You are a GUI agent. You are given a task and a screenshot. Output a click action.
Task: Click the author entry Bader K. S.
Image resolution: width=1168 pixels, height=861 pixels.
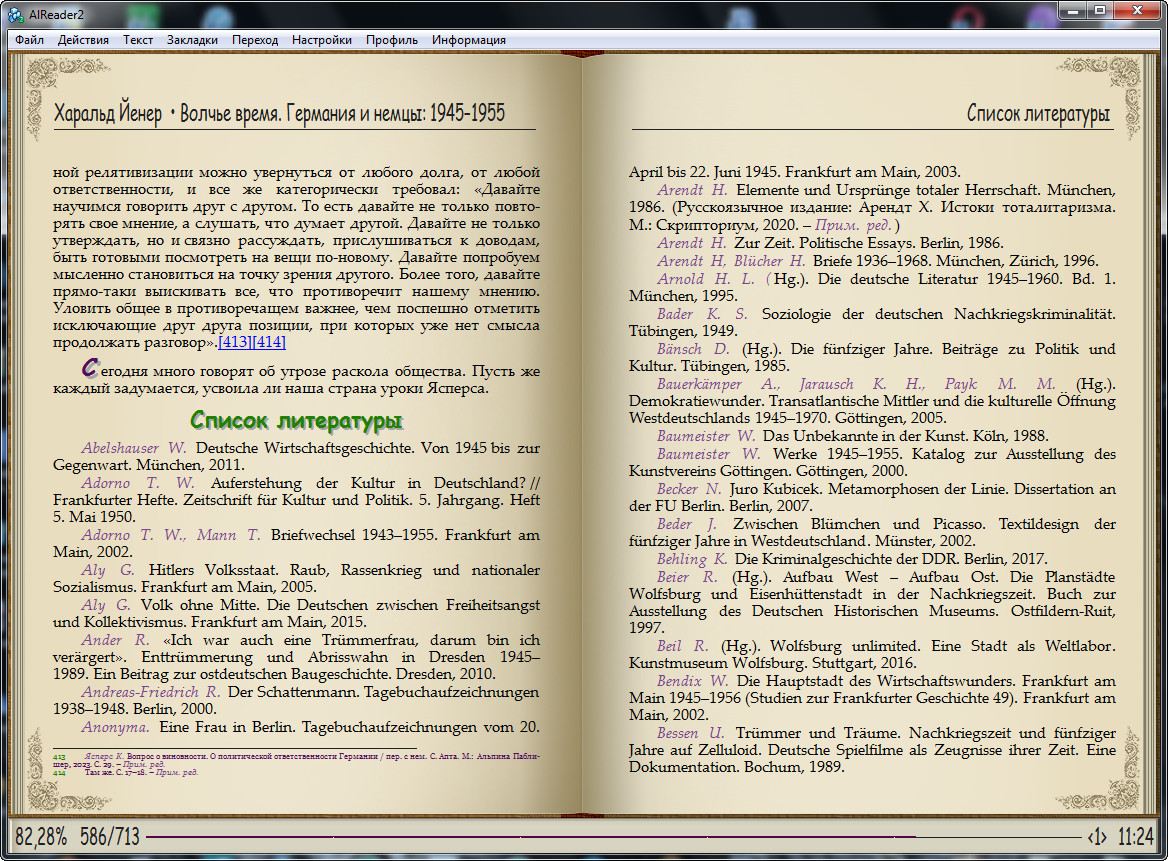(x=702, y=314)
